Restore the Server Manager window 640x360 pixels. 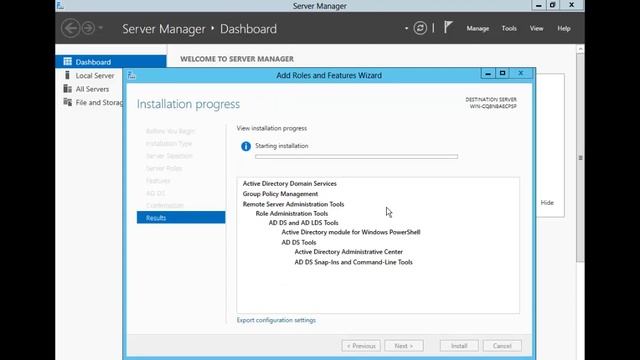point(553,5)
